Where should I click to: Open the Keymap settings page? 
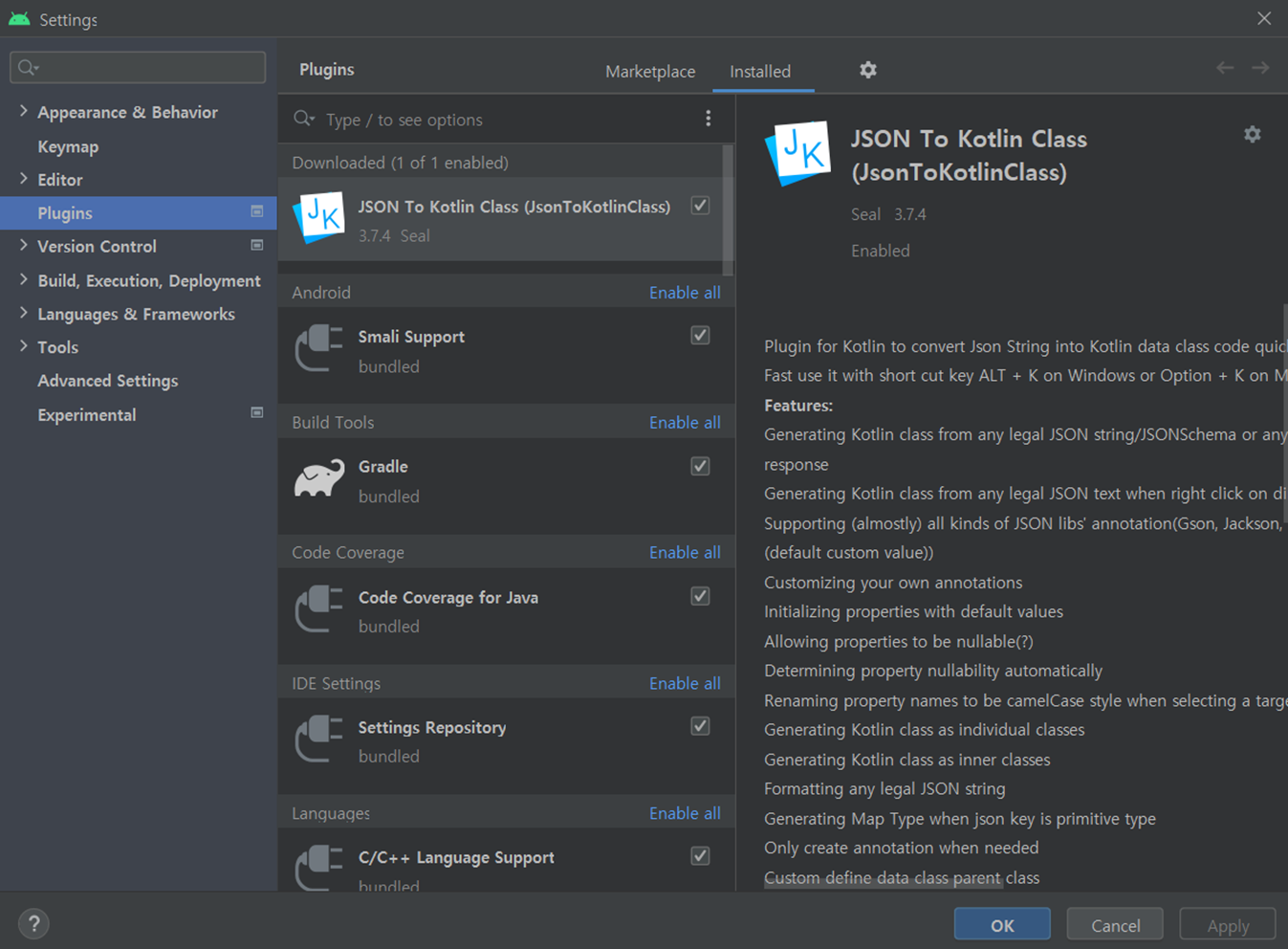(x=68, y=146)
